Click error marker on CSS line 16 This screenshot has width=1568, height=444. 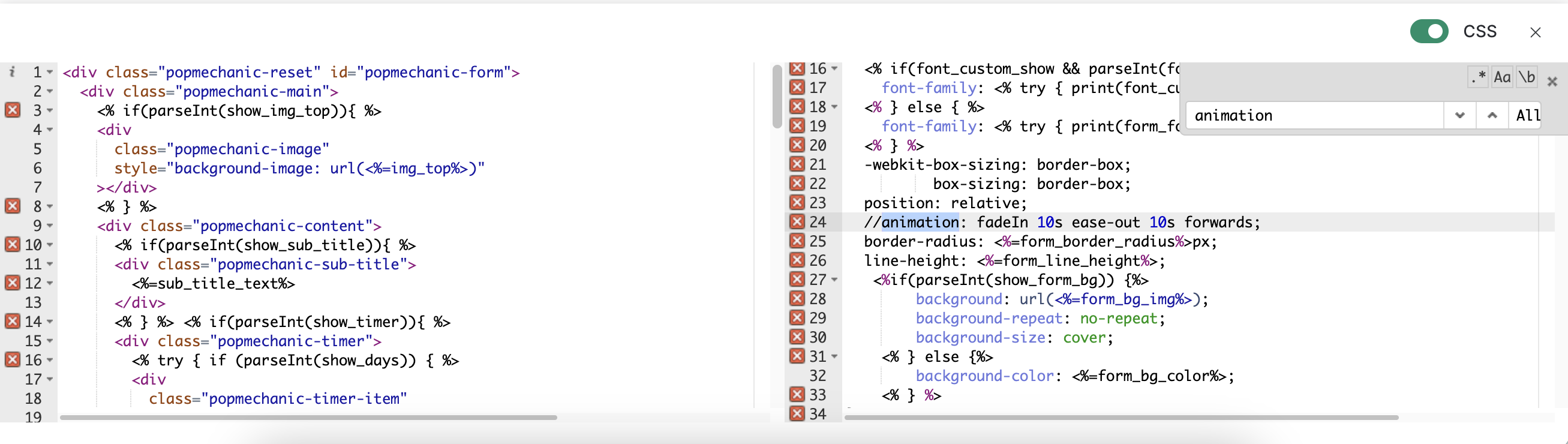pos(797,68)
